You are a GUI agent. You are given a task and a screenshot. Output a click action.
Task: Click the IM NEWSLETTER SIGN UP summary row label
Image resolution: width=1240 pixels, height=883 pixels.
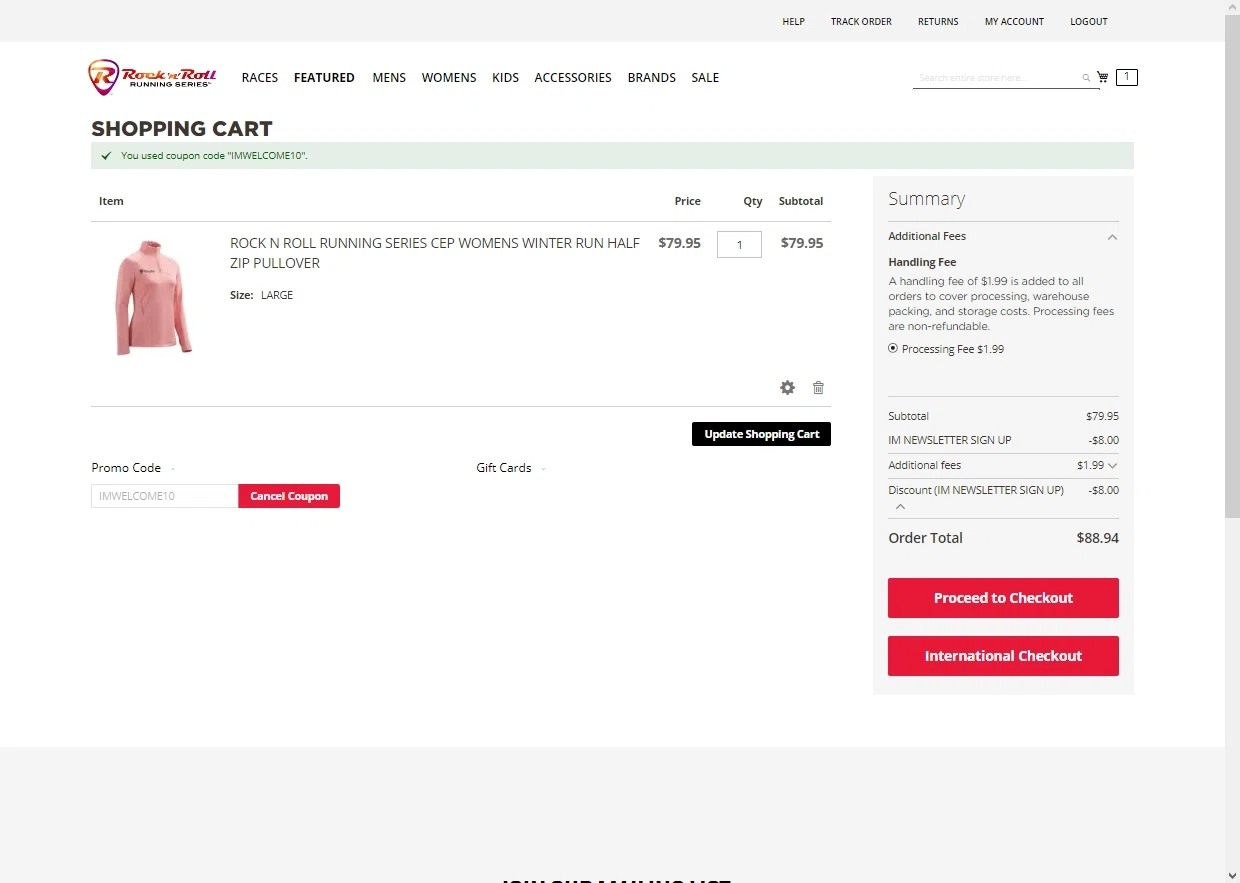[x=949, y=440]
